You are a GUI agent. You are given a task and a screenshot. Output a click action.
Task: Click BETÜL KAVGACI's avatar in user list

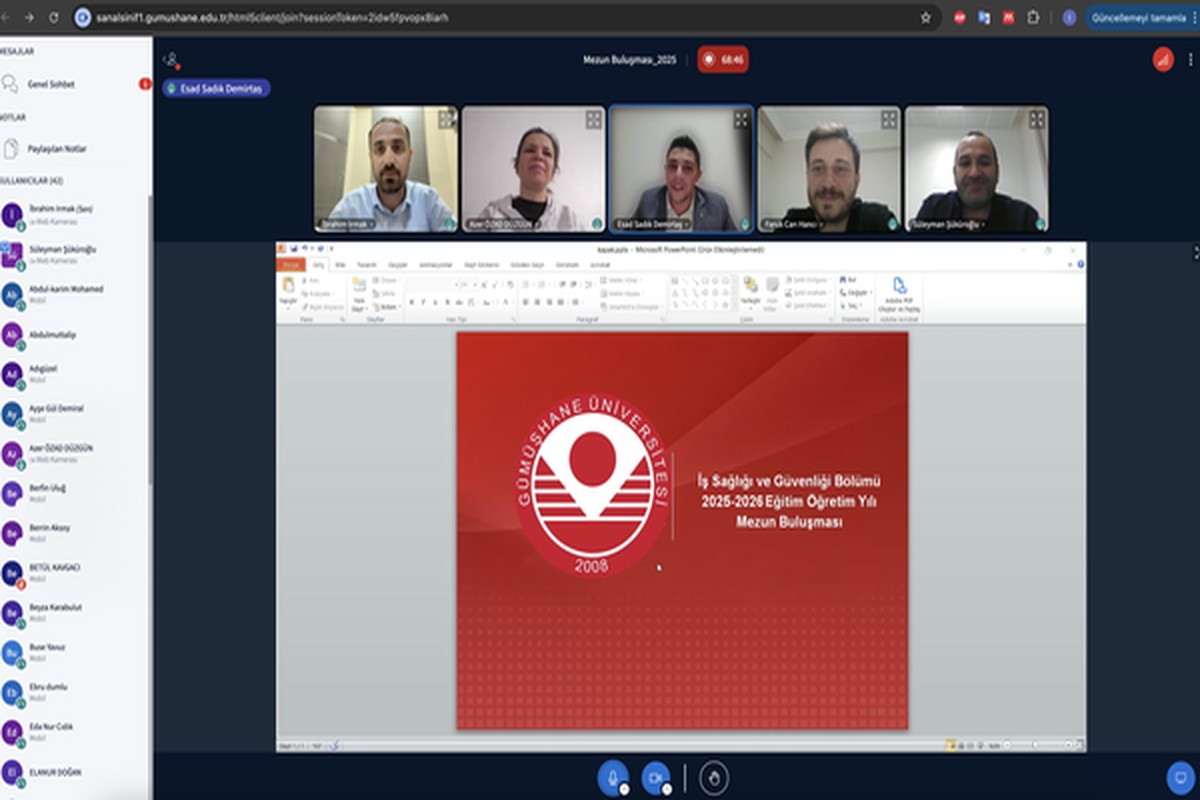tap(12, 572)
